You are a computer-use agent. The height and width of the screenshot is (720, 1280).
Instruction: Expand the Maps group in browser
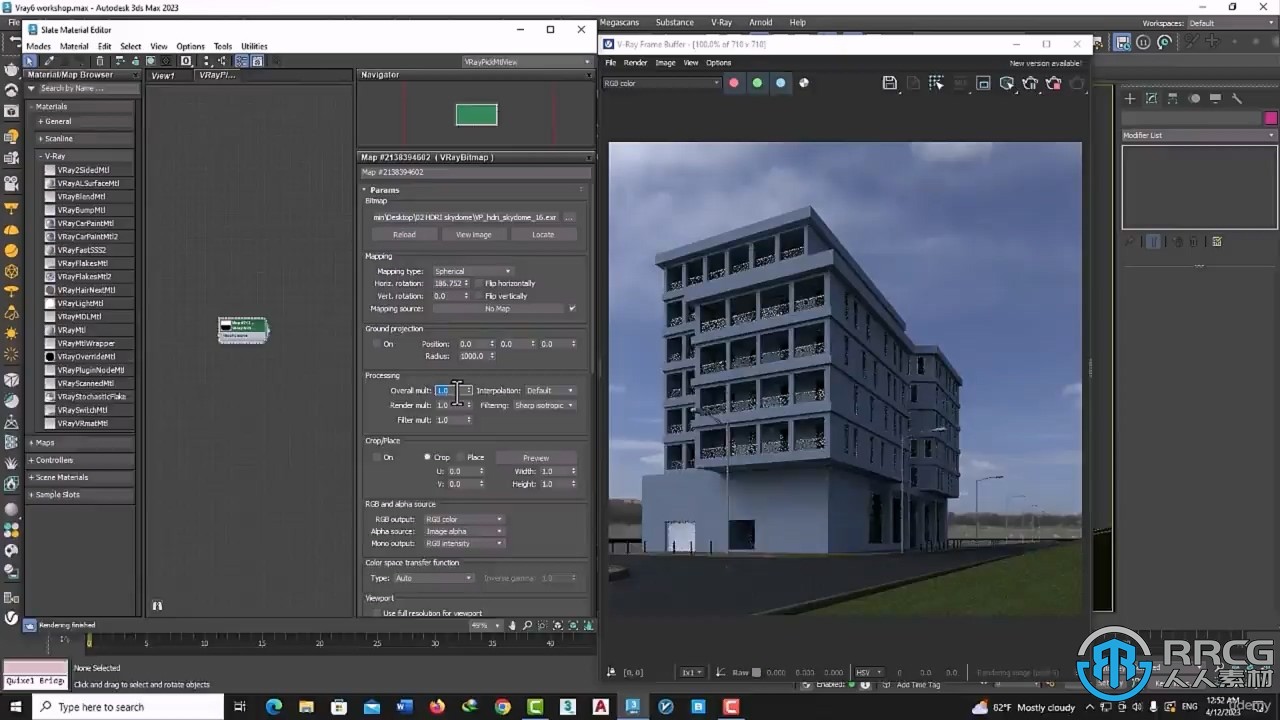[32, 442]
